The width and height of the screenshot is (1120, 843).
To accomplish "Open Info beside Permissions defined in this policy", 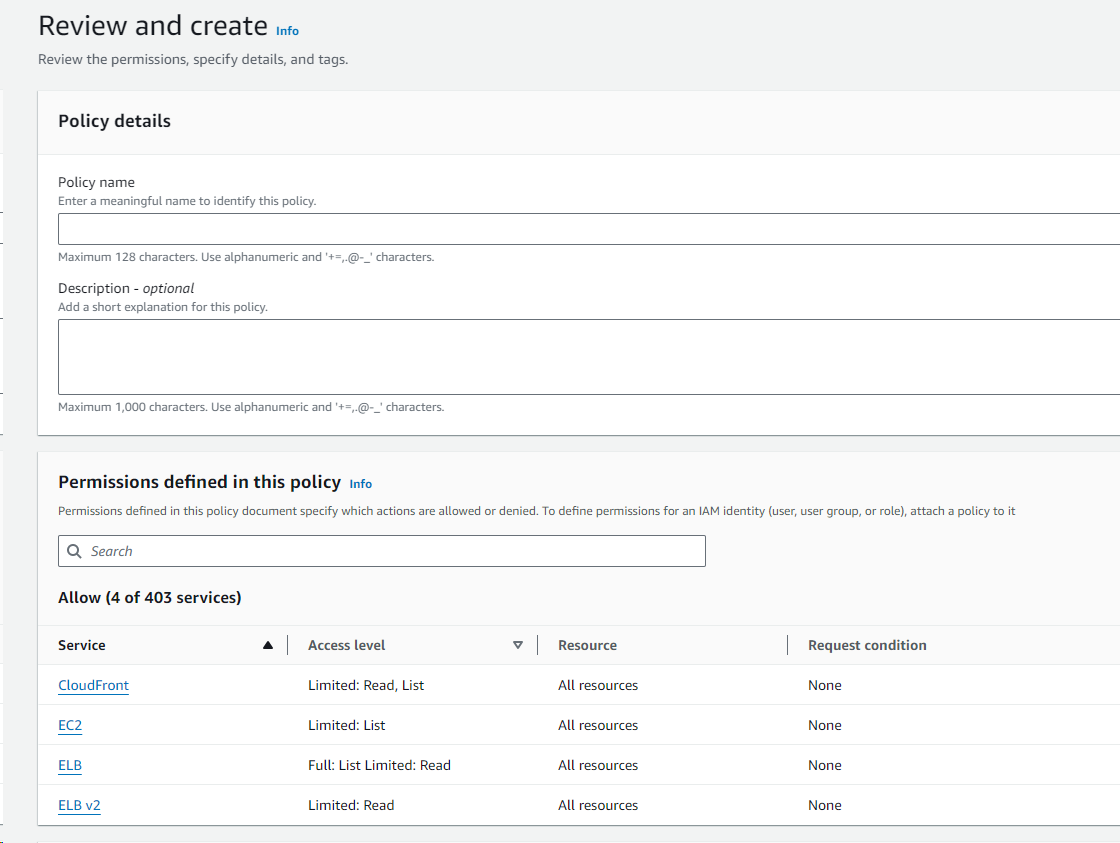I will (360, 484).
